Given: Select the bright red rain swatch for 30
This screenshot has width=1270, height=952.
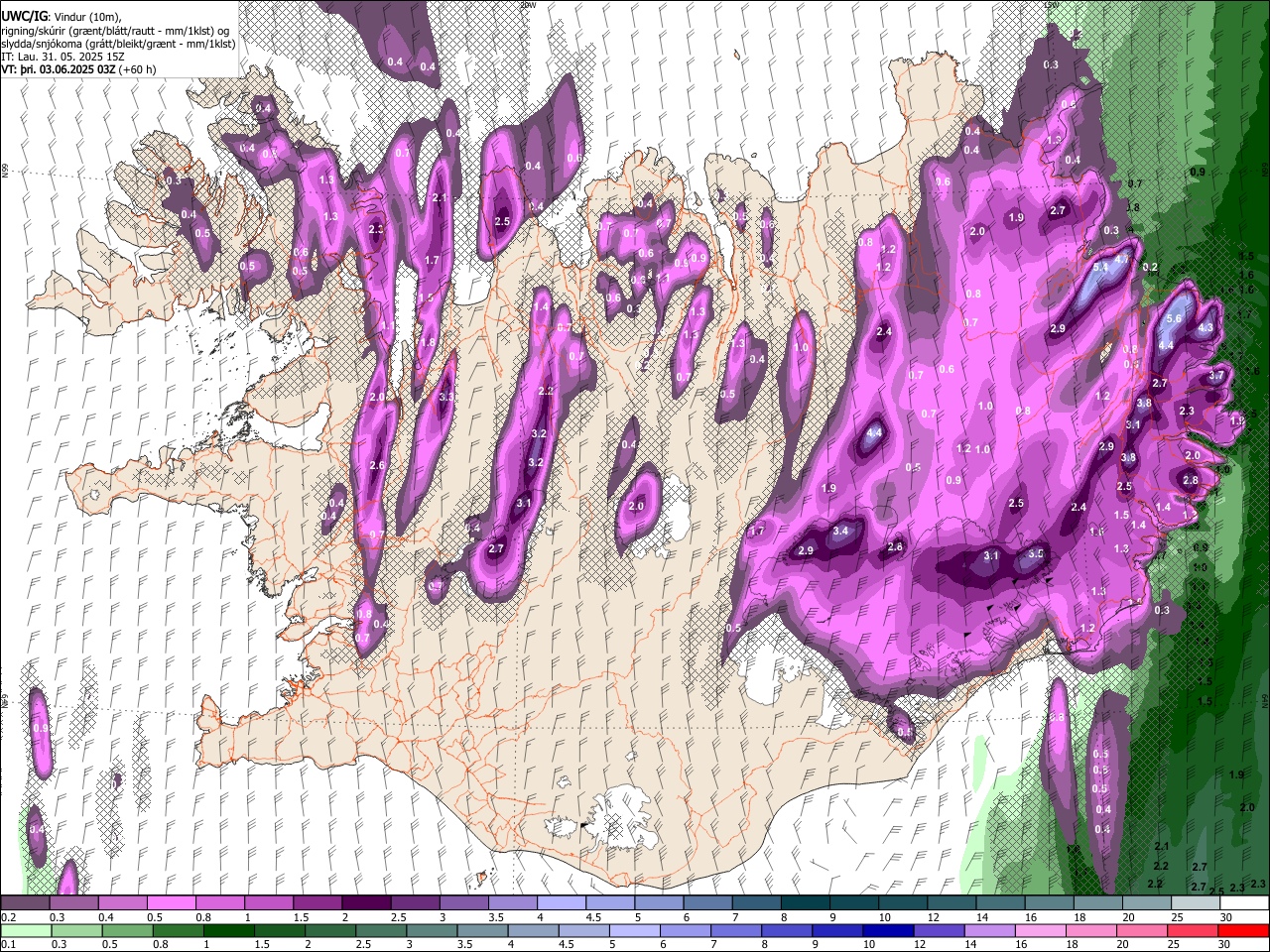Looking at the screenshot, I should [x=1243, y=931].
